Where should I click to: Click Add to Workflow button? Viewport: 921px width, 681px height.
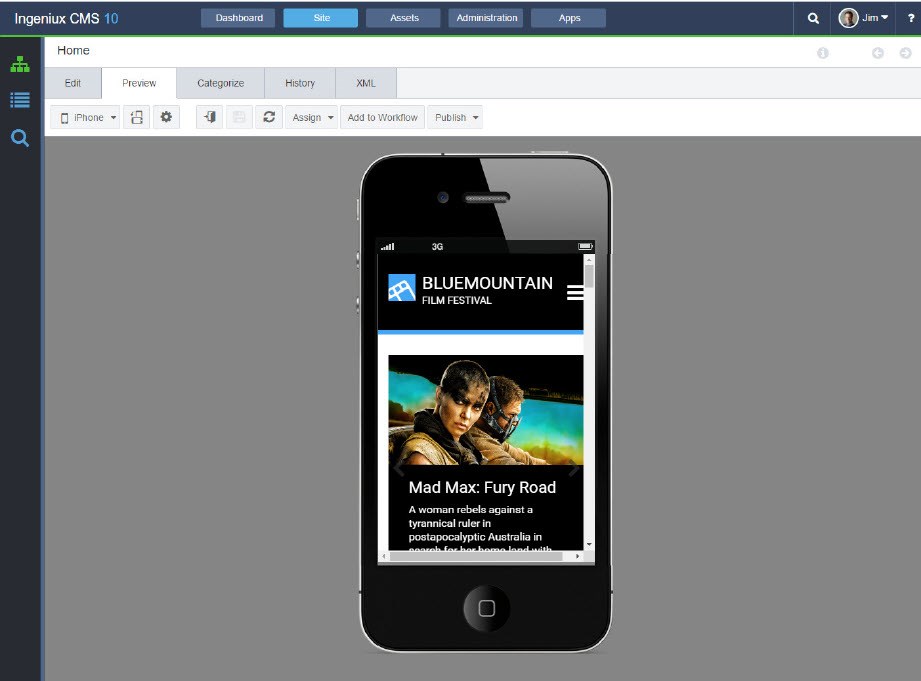click(382, 118)
